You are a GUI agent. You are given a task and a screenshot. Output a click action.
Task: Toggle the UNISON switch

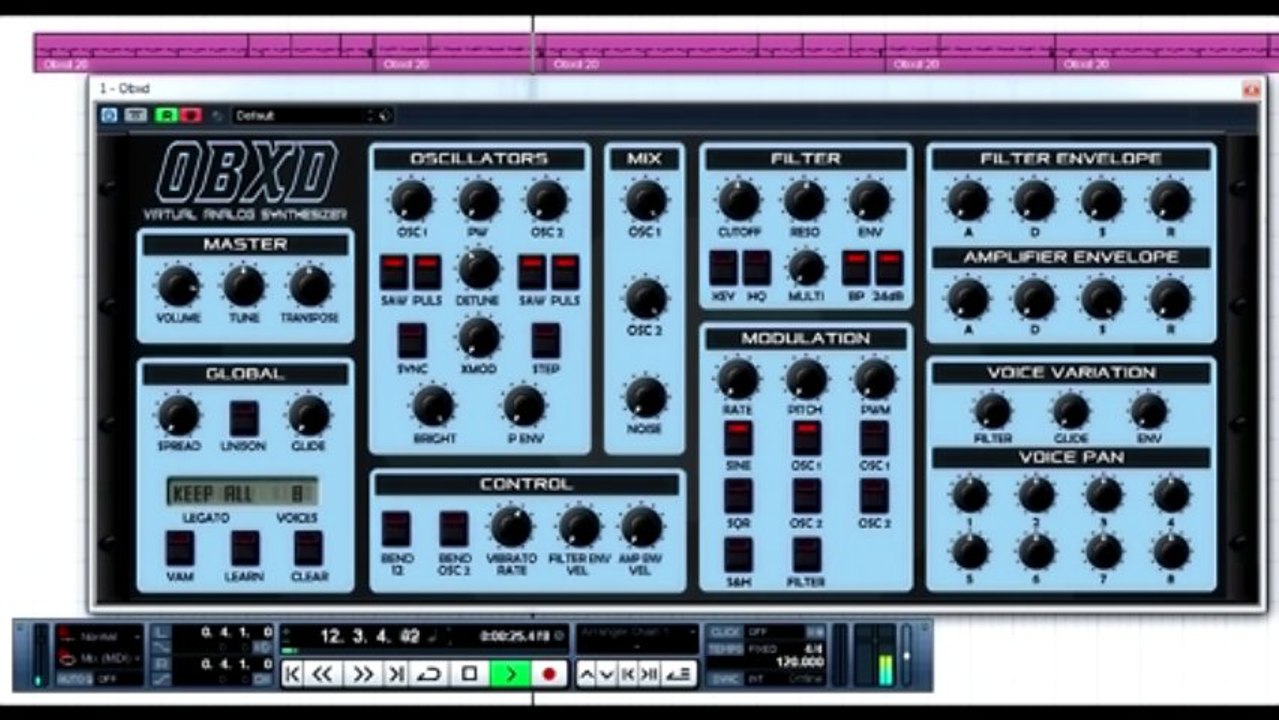tap(243, 418)
